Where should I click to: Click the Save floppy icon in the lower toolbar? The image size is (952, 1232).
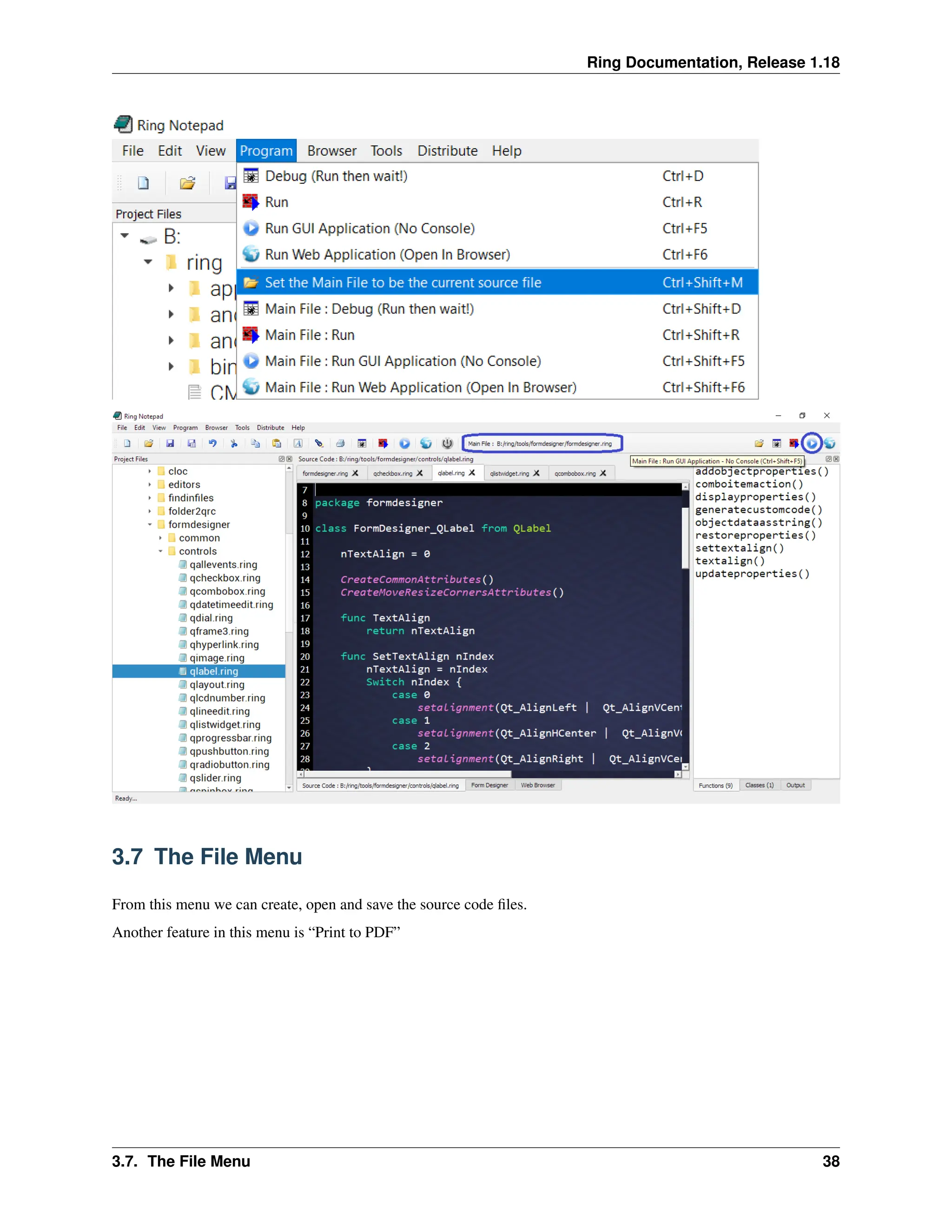tap(170, 444)
